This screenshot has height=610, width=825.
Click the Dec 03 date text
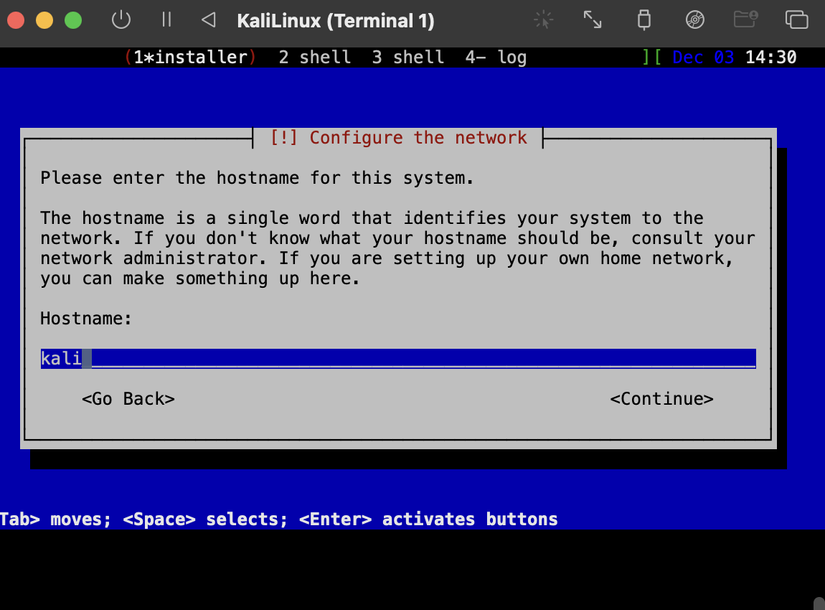[703, 57]
